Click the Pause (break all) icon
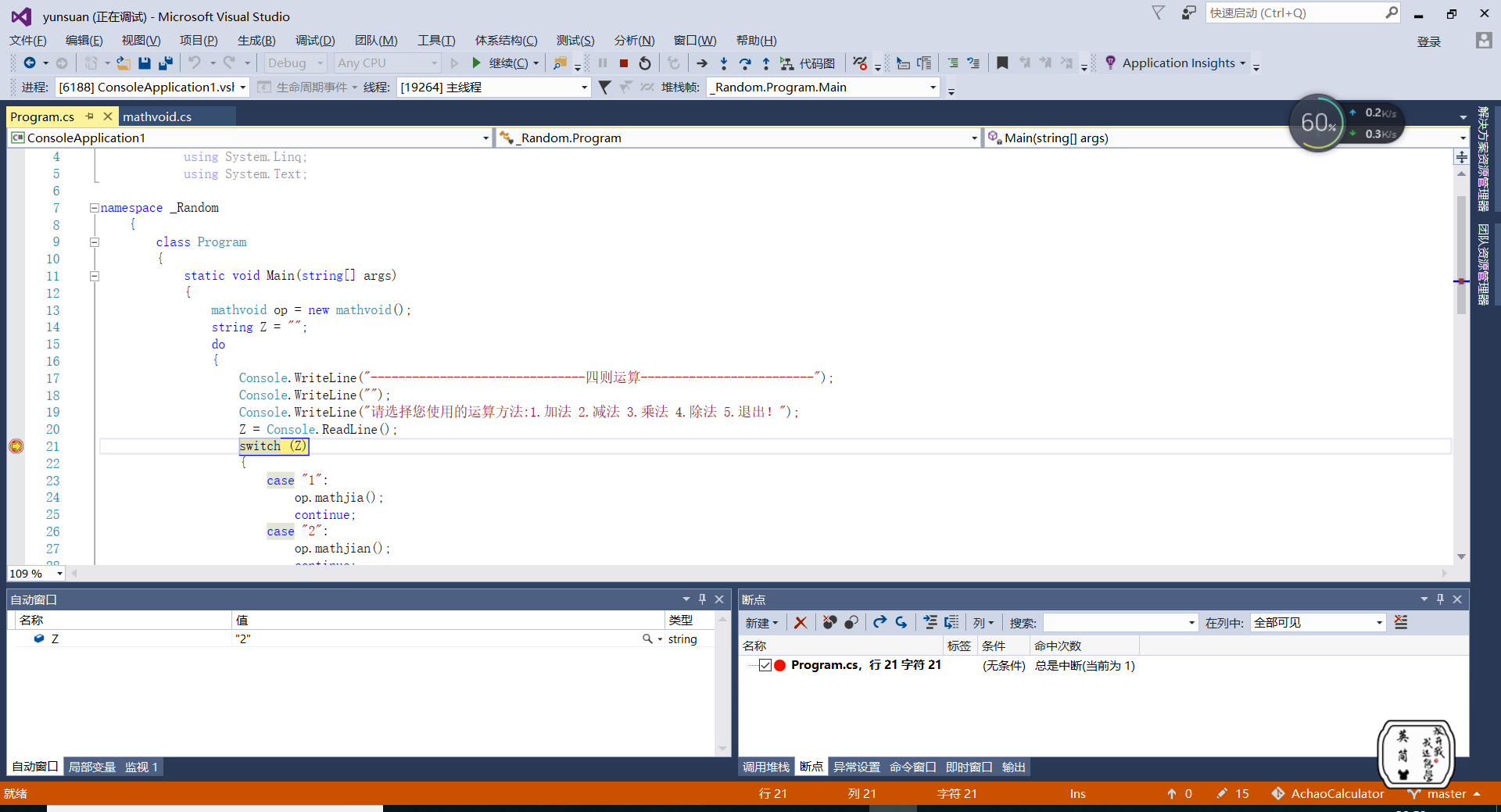Image resolution: width=1501 pixels, height=812 pixels. pos(603,63)
